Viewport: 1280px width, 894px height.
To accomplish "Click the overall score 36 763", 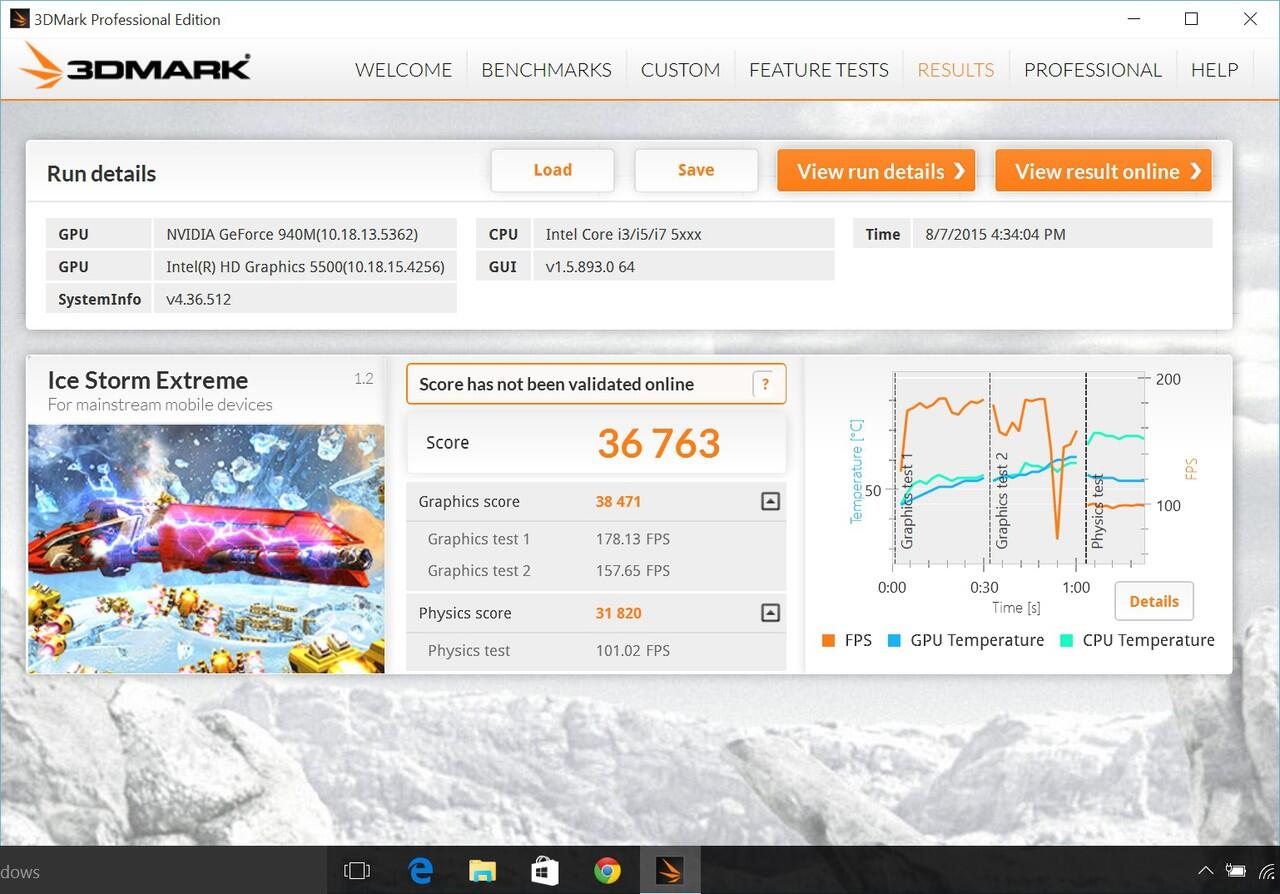I will 659,444.
